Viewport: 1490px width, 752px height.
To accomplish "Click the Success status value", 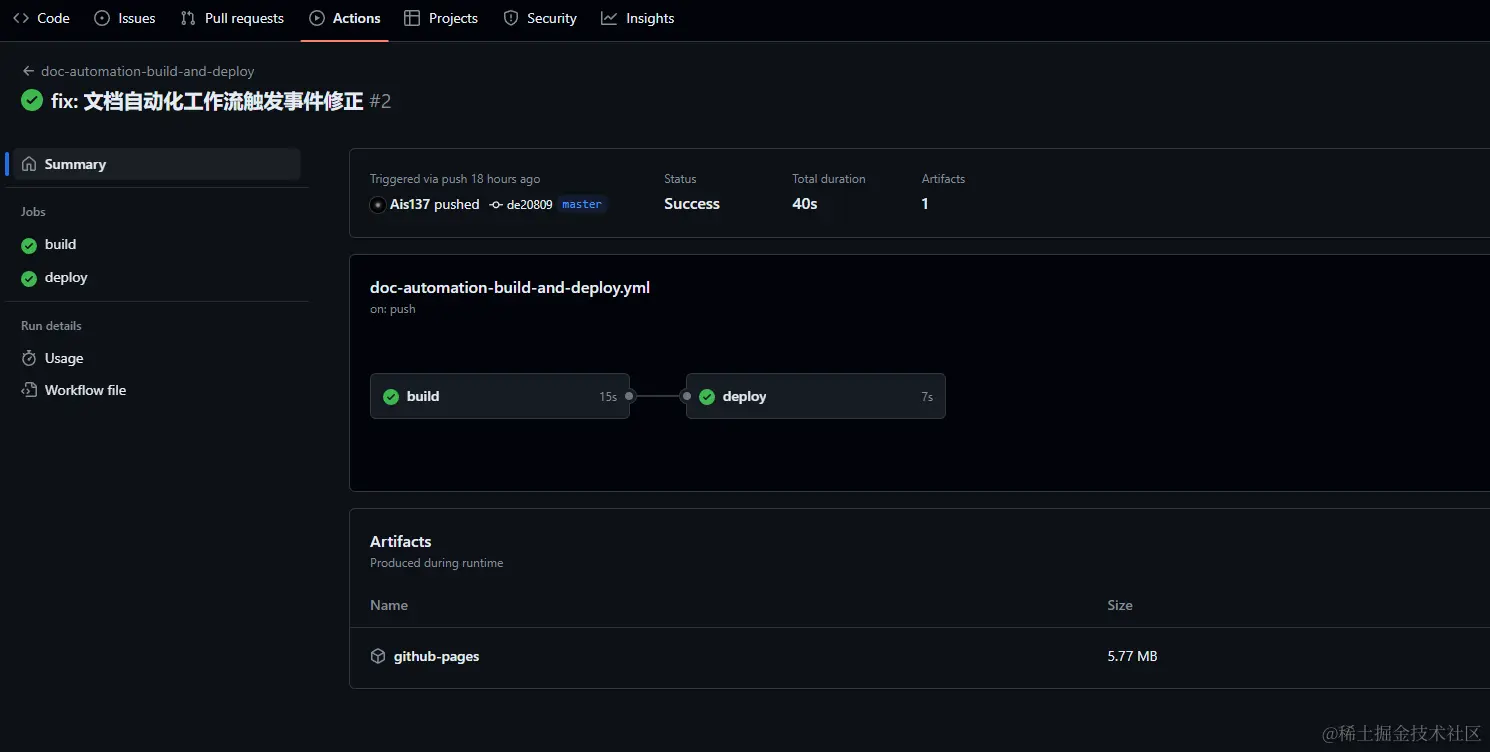I will click(x=692, y=203).
